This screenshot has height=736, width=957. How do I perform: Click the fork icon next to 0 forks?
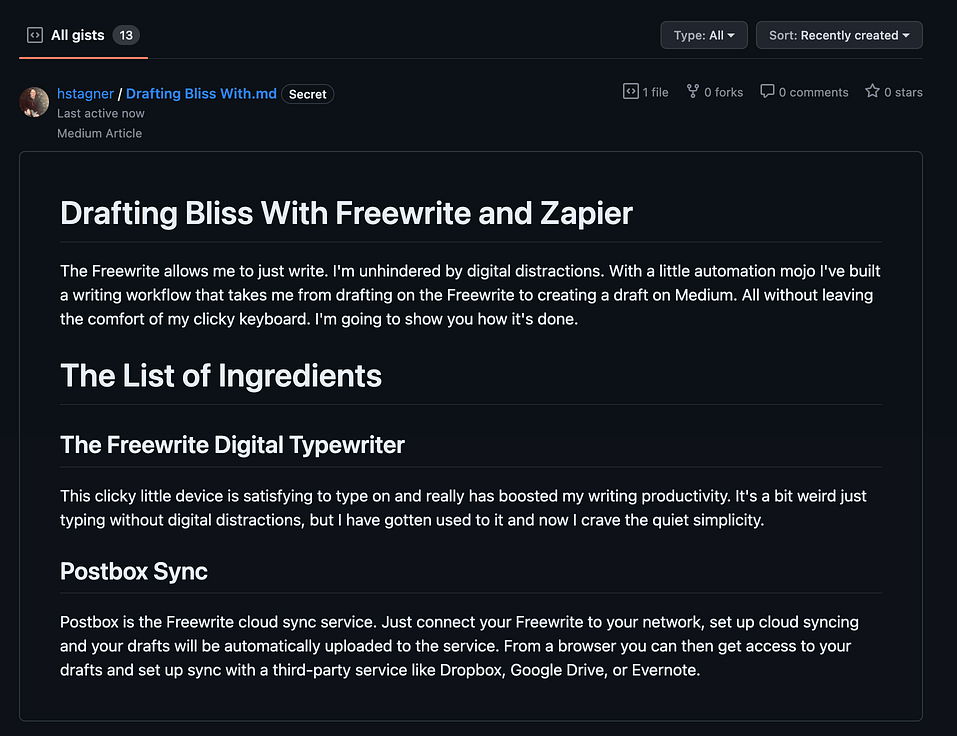(x=693, y=92)
